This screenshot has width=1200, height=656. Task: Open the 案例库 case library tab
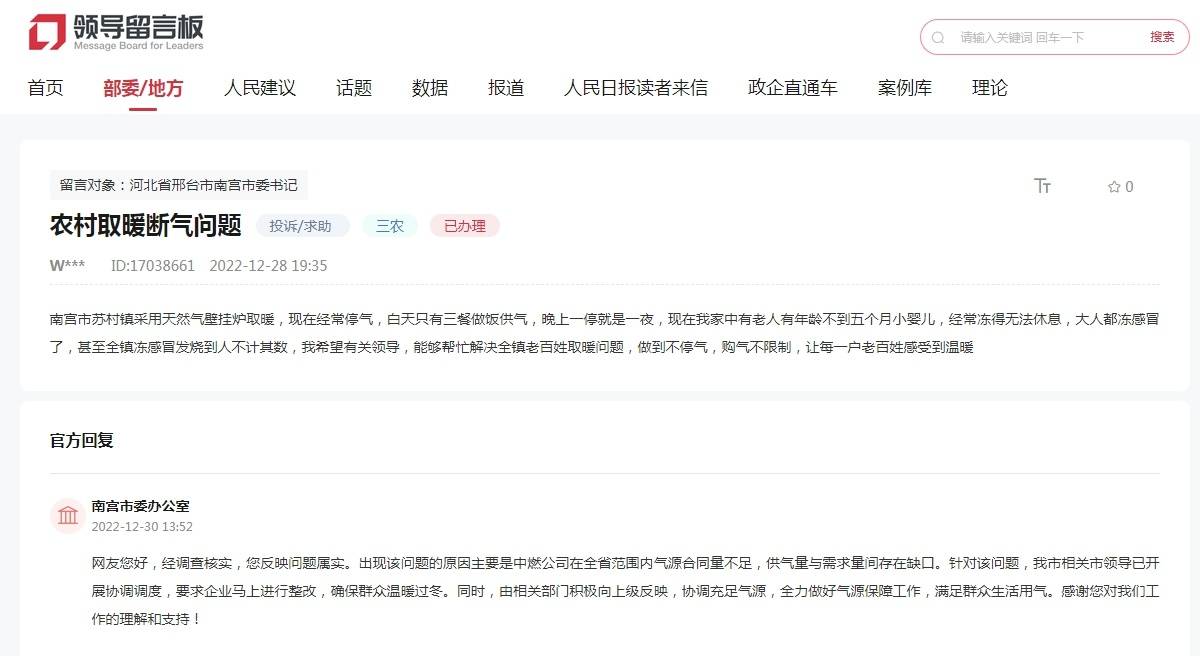(905, 88)
